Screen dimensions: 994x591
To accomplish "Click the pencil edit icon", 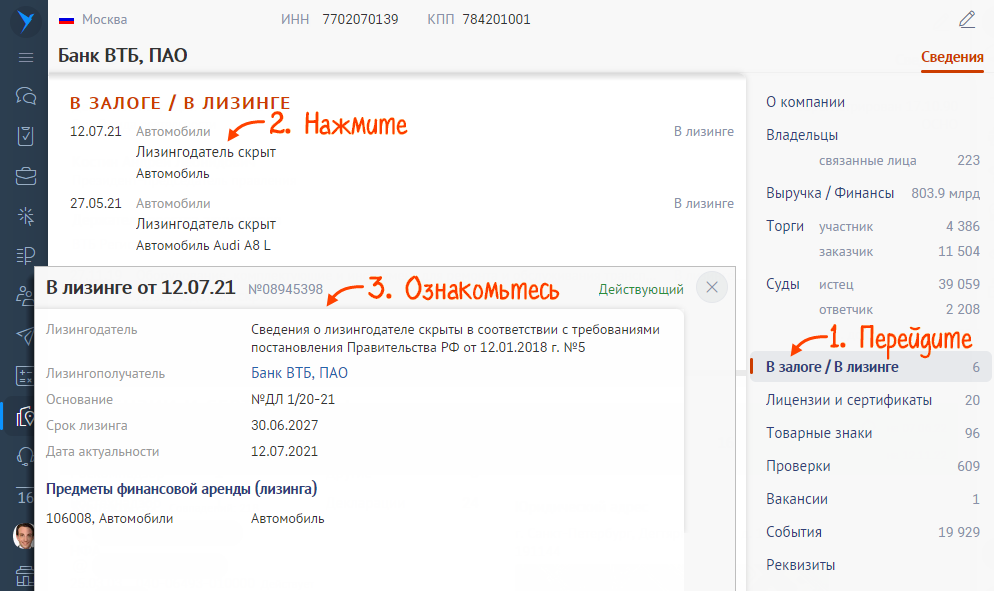I will tap(967, 20).
